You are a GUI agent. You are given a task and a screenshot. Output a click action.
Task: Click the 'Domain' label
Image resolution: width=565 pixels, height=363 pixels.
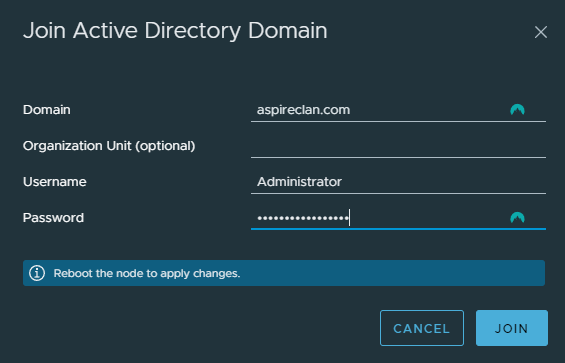46,110
